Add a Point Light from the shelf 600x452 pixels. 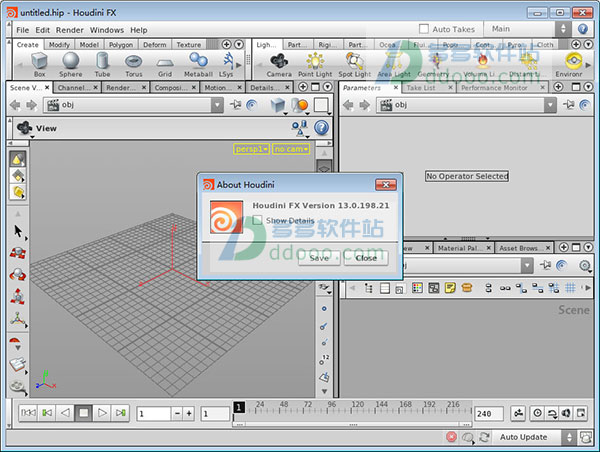point(315,64)
